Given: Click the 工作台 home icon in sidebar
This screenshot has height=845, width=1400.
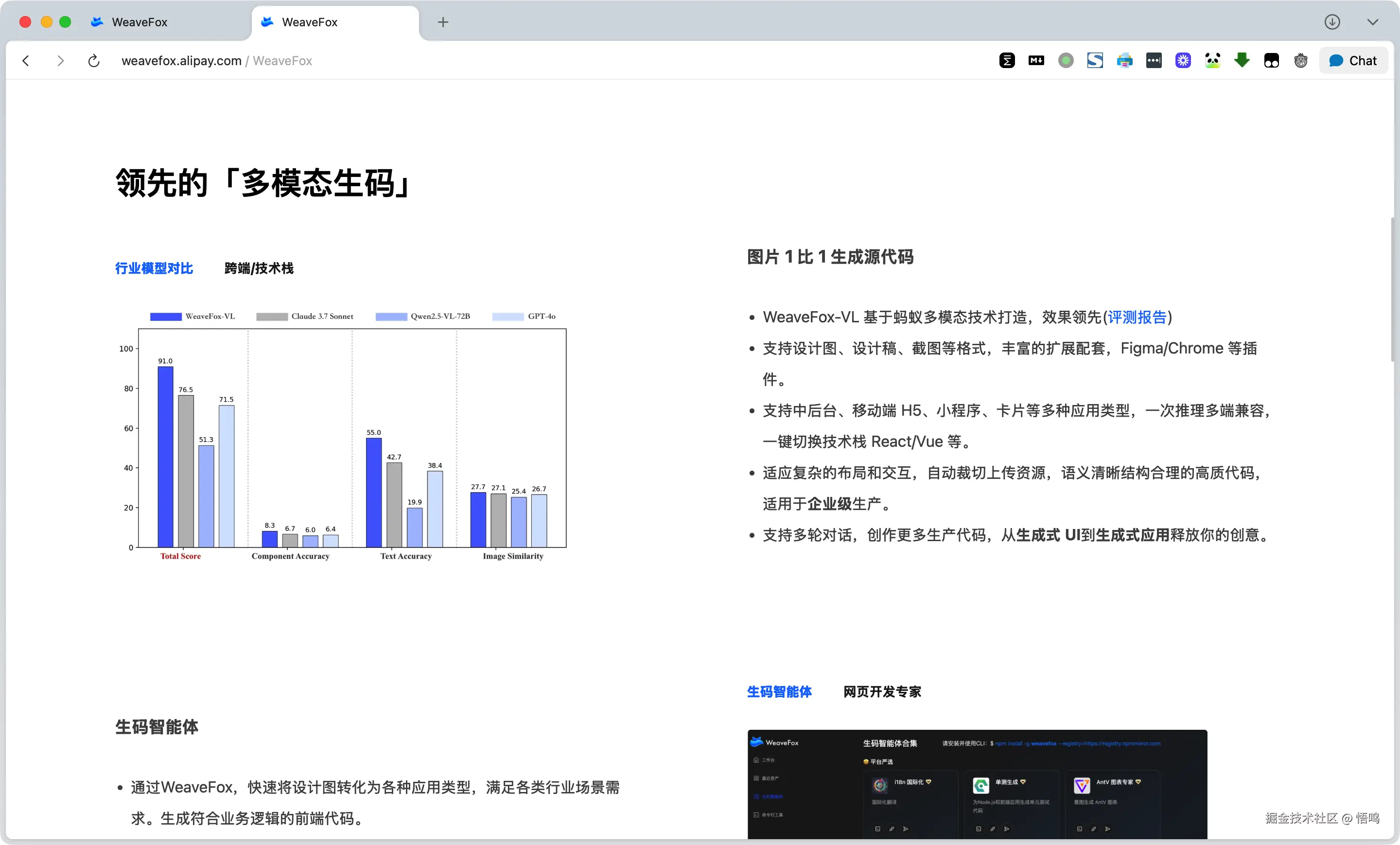Looking at the screenshot, I should point(756,760).
